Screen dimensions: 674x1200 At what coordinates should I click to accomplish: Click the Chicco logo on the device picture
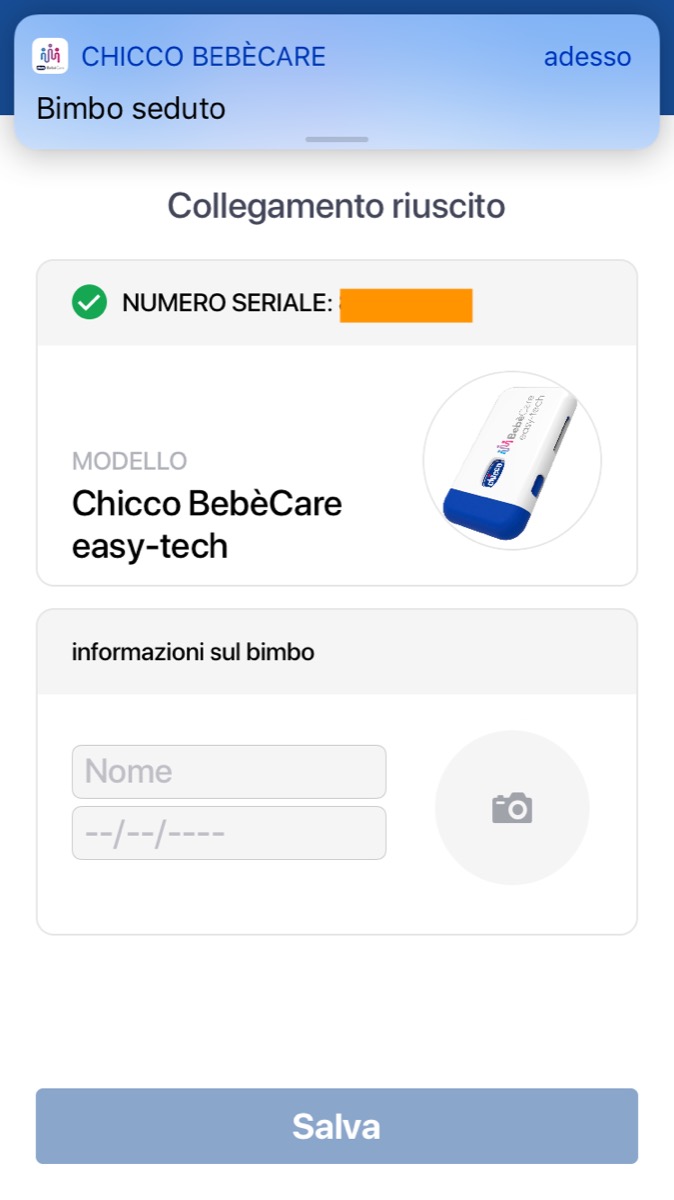click(x=494, y=472)
